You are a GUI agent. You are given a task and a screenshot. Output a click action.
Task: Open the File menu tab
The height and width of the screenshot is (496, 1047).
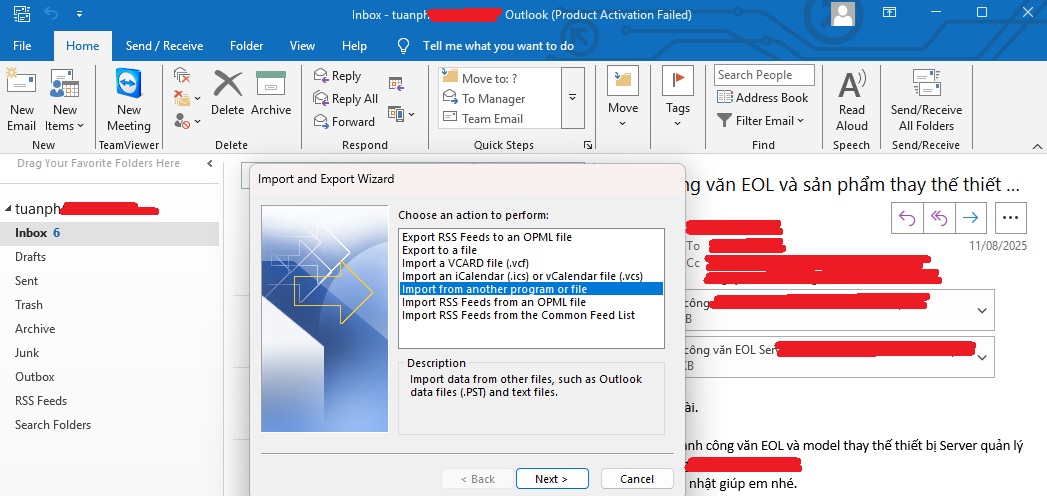(22, 46)
